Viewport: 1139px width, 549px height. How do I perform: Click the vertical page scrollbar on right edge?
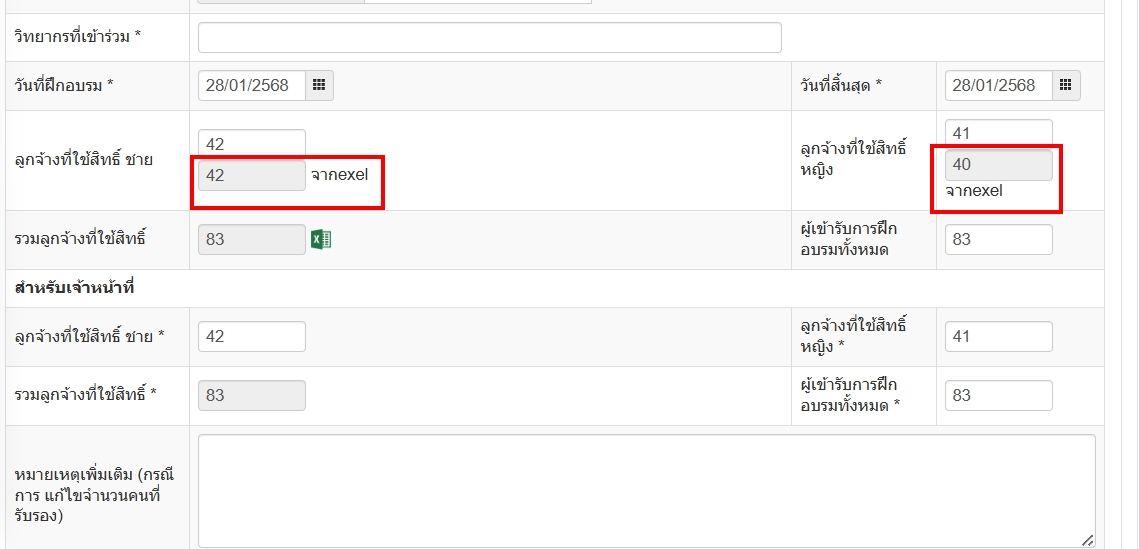1130,274
